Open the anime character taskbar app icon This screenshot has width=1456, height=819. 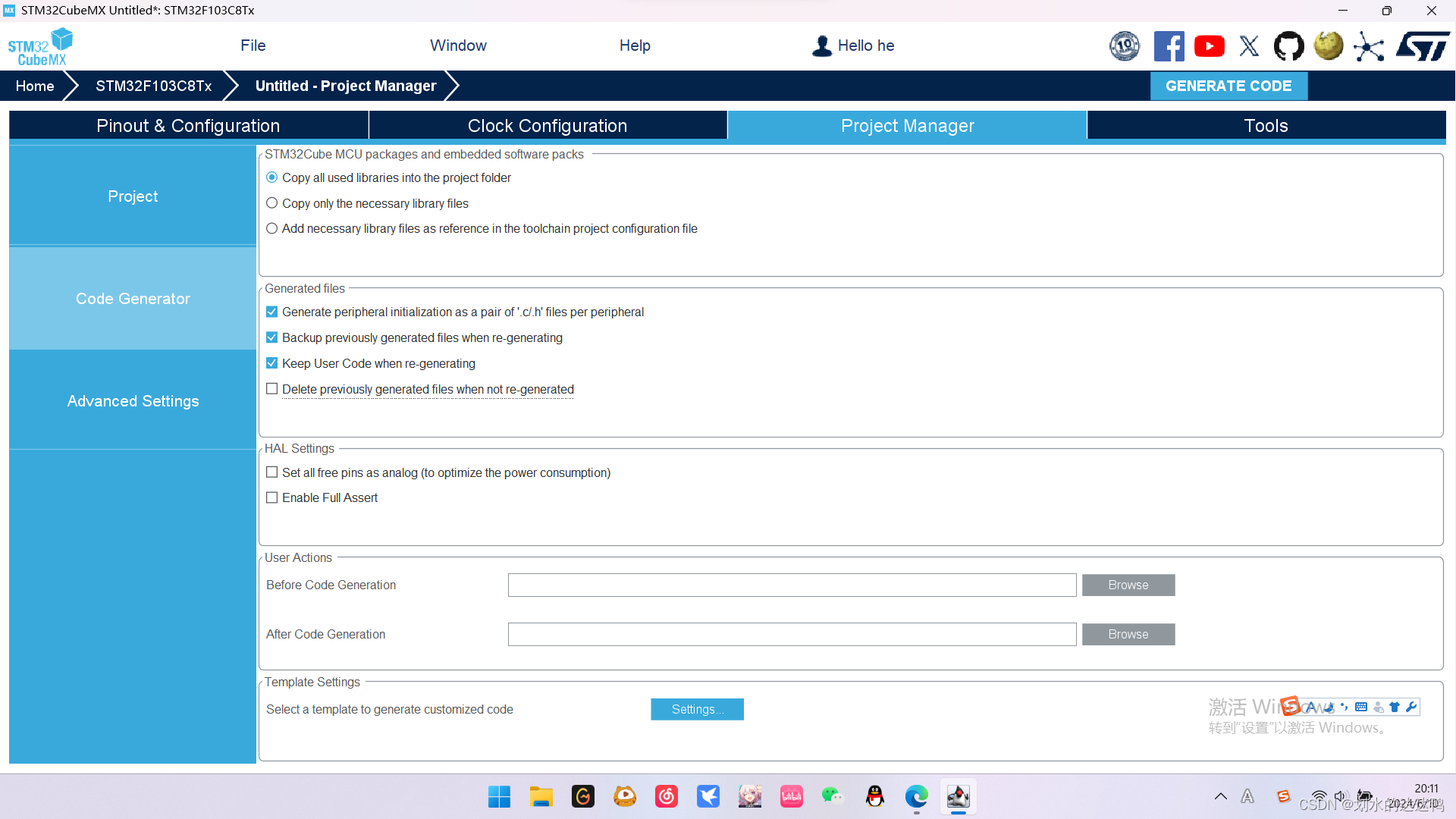750,797
